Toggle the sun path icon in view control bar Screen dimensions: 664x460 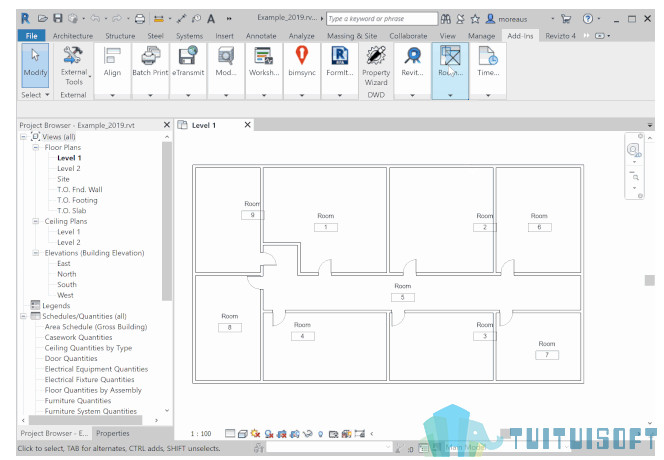point(255,433)
